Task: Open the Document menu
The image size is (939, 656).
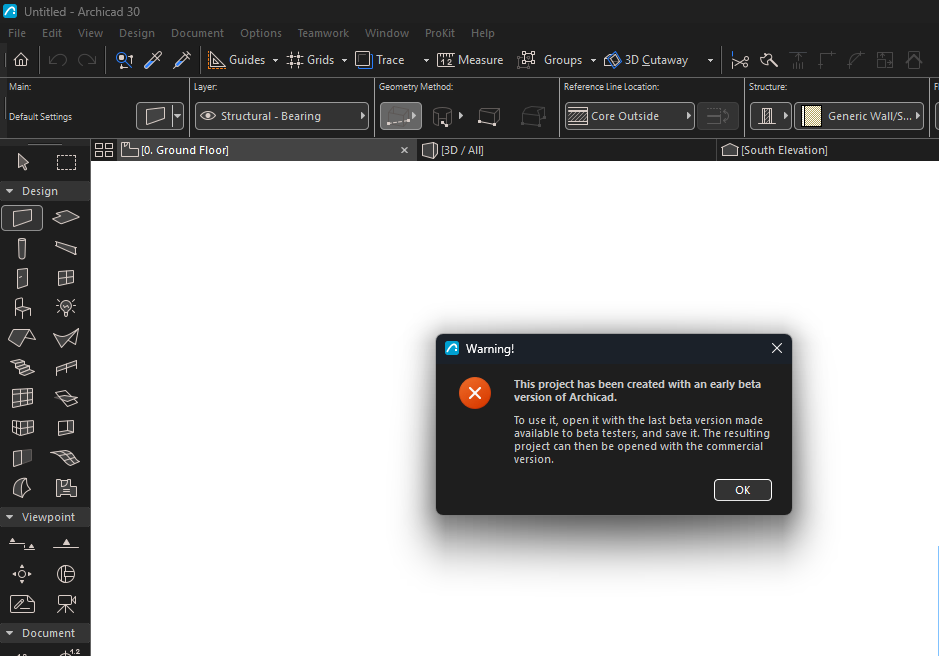Action: point(197,33)
